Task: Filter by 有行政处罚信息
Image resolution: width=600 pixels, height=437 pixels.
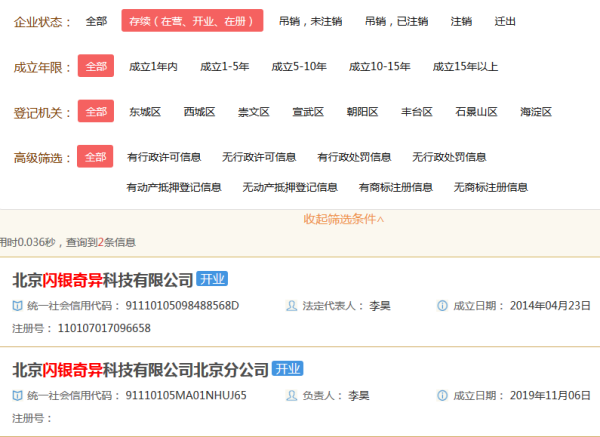Action: tap(354, 157)
